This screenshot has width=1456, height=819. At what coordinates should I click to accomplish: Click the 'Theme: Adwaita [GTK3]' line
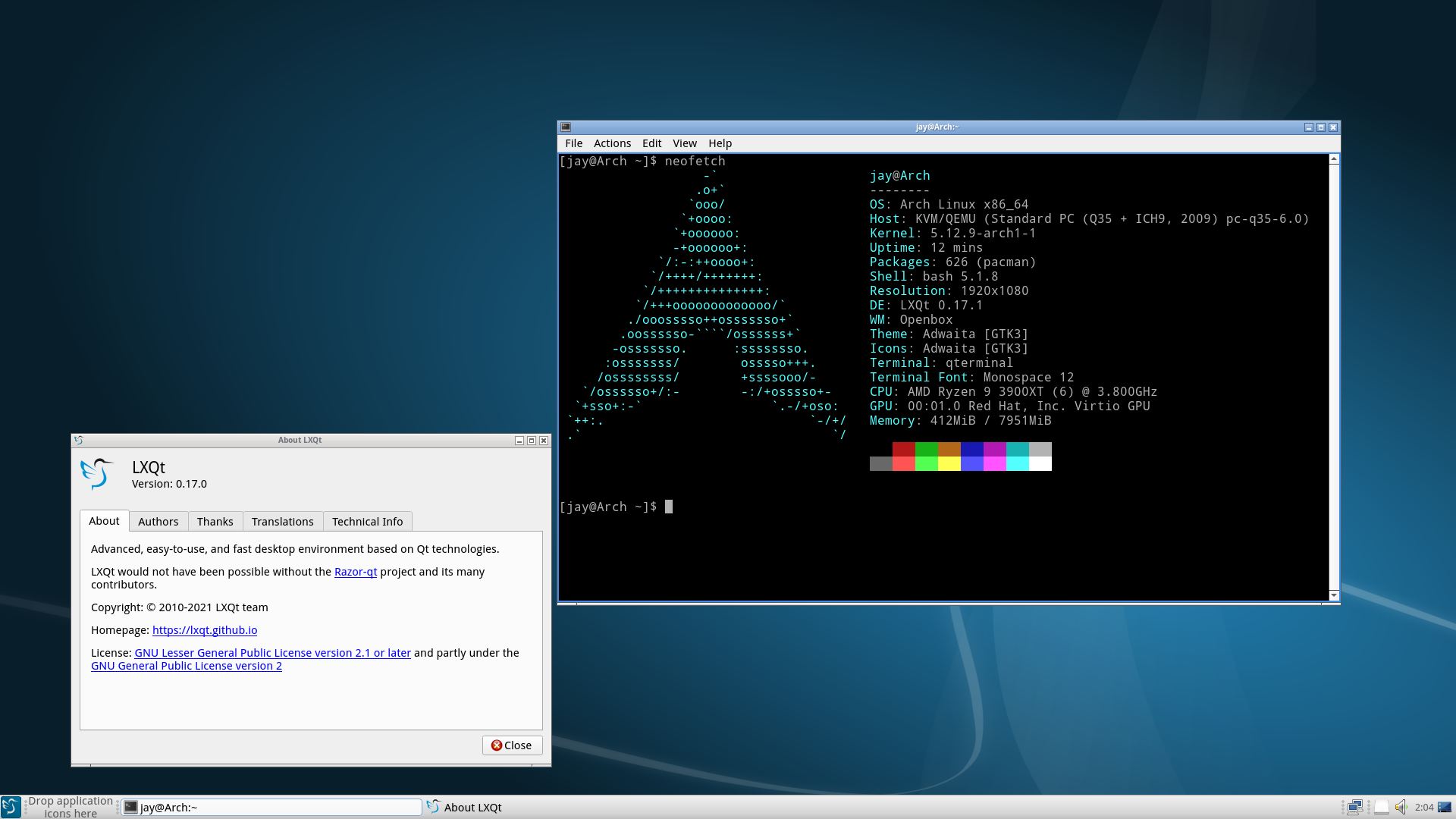949,334
